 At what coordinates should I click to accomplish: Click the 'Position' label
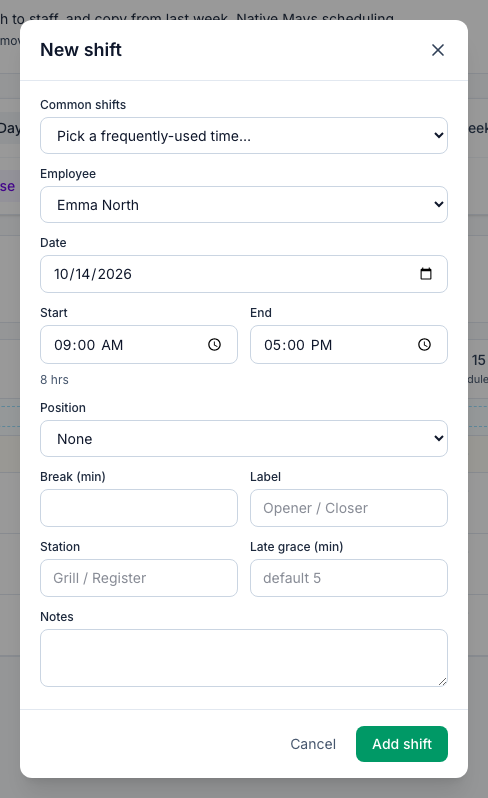[63, 408]
